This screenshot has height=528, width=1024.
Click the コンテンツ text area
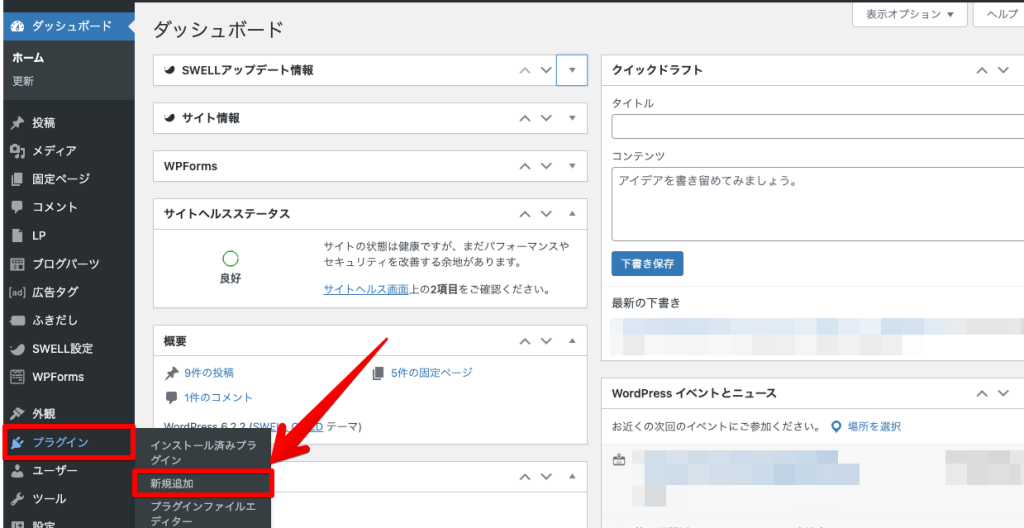[x=818, y=204]
